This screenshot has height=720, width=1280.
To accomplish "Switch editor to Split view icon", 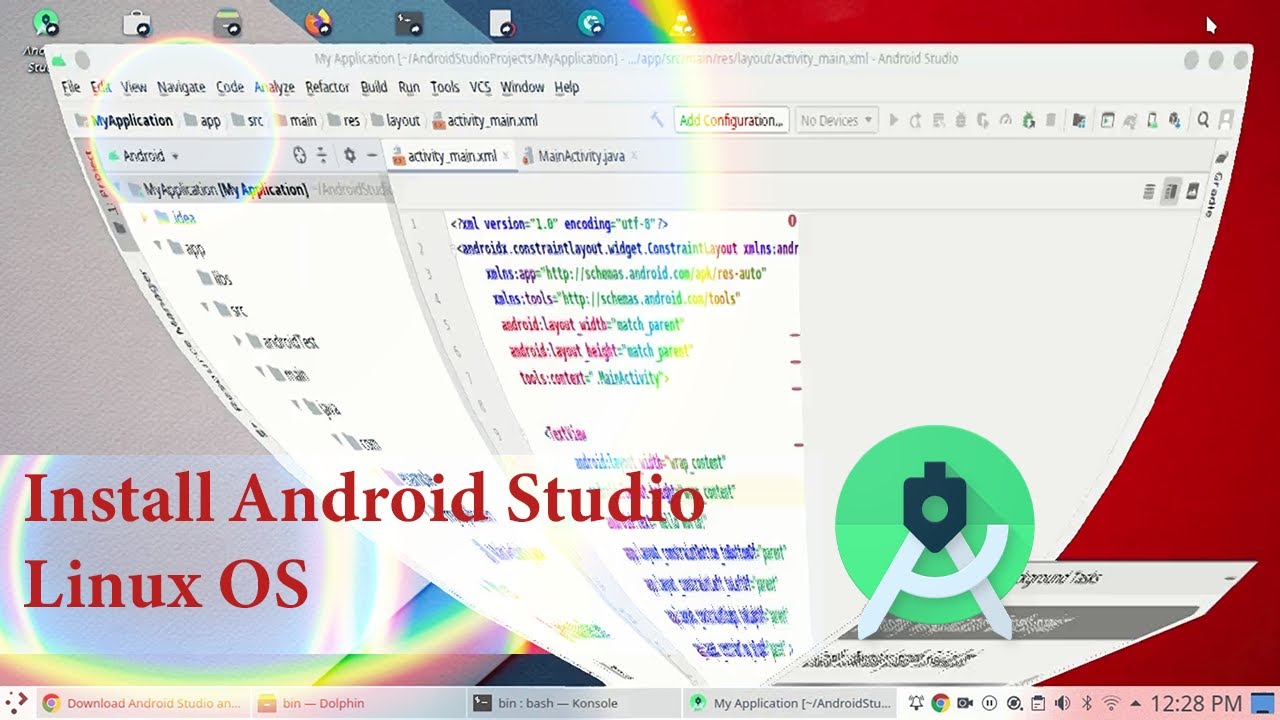I will [x=1170, y=192].
